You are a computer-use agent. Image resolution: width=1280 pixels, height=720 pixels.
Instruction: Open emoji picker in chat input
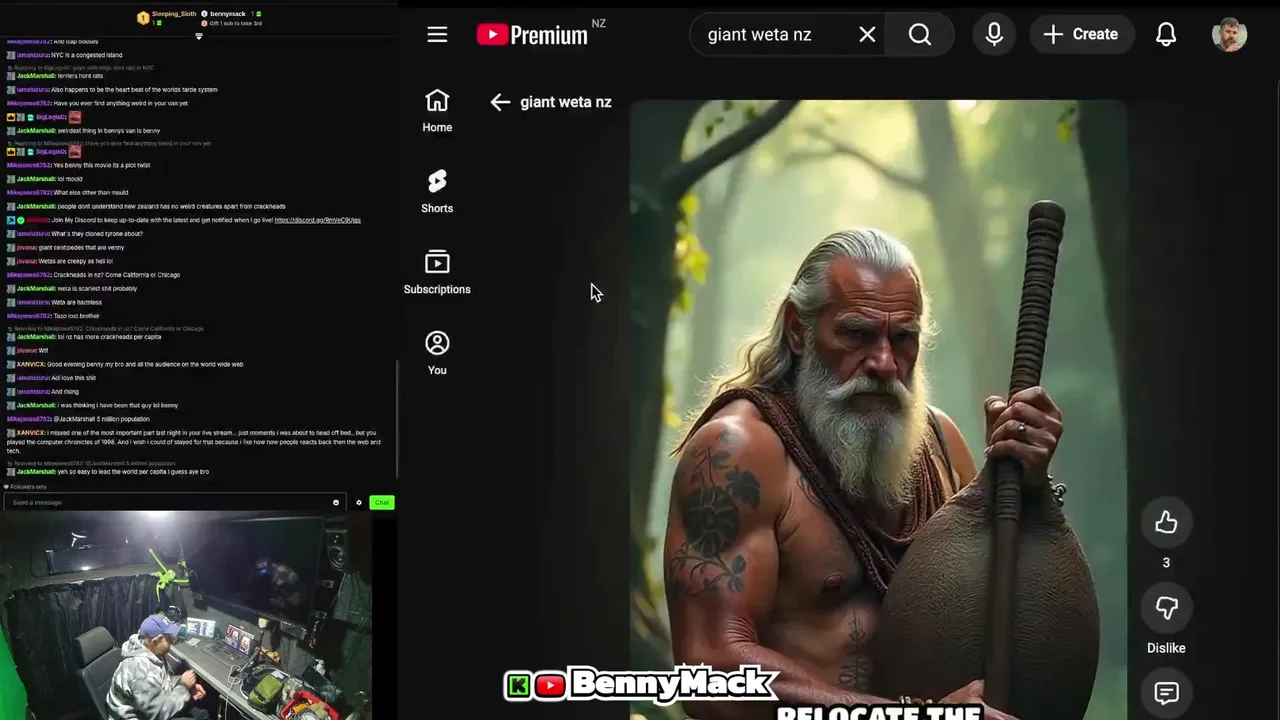tap(336, 502)
